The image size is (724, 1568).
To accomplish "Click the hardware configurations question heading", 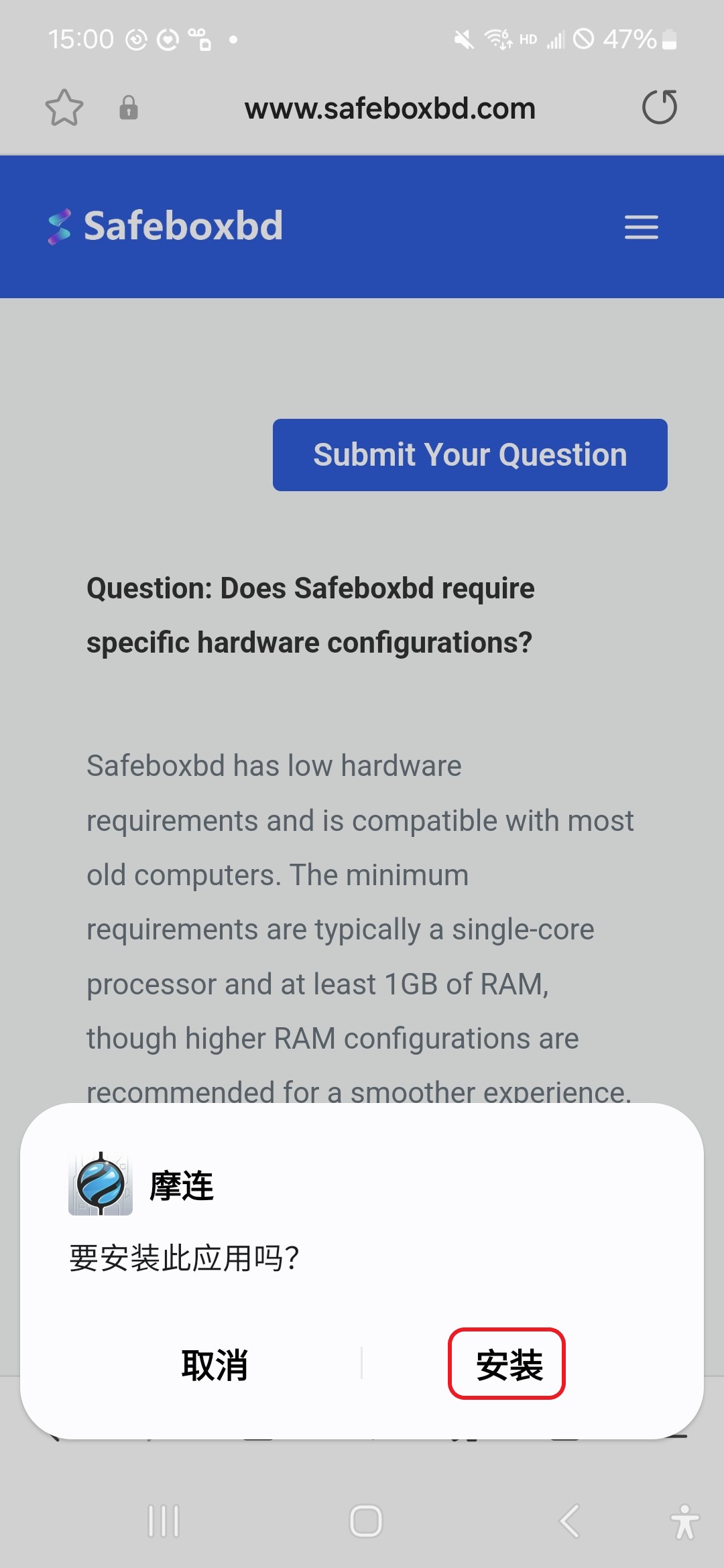I will click(310, 615).
